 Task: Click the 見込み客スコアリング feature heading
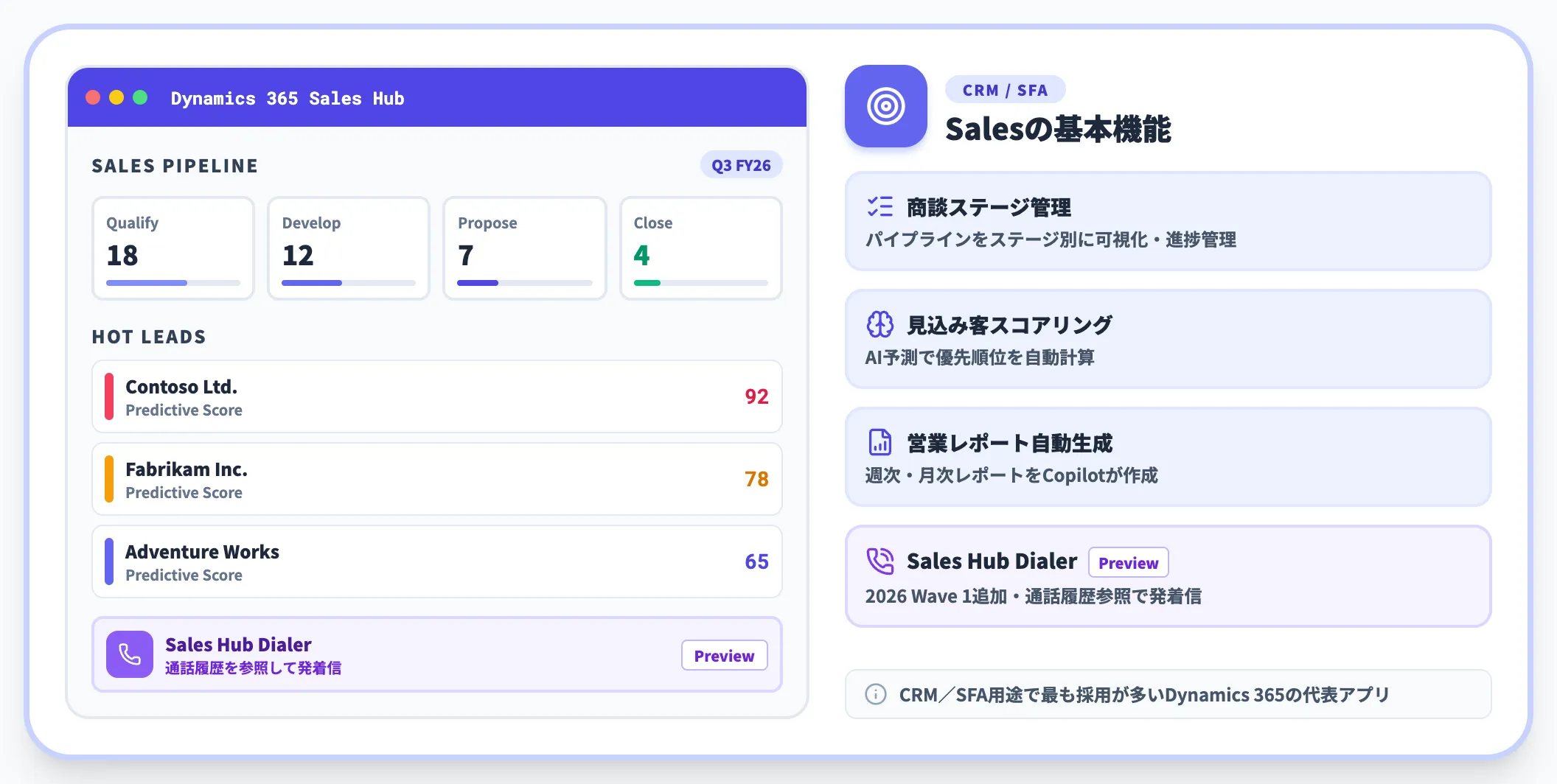tap(1009, 325)
